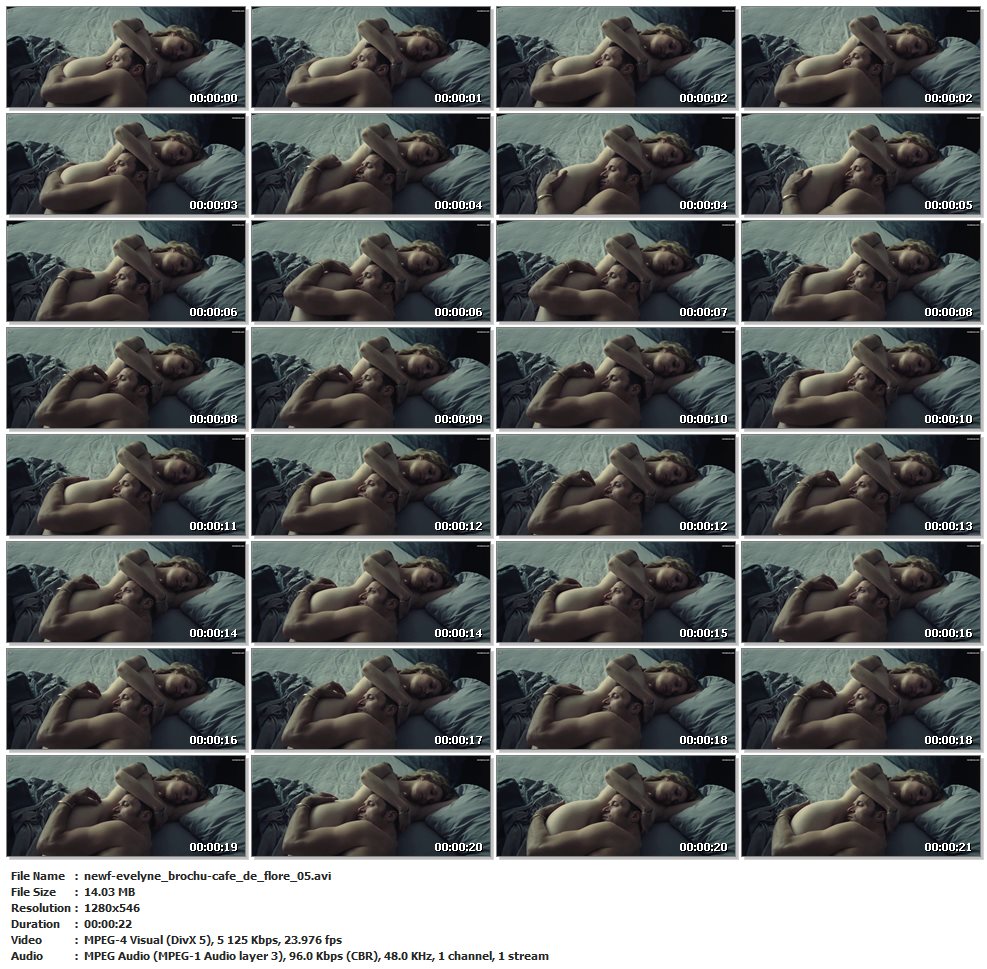Click the "File Name" label

pyautogui.click(x=38, y=876)
